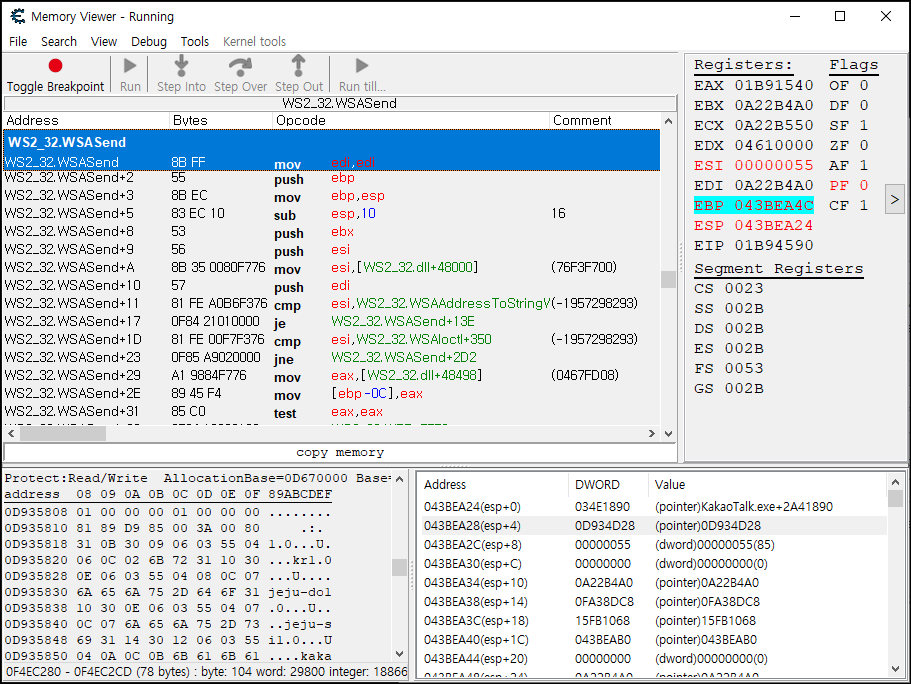
Task: Open the Debug menu
Action: tap(149, 42)
